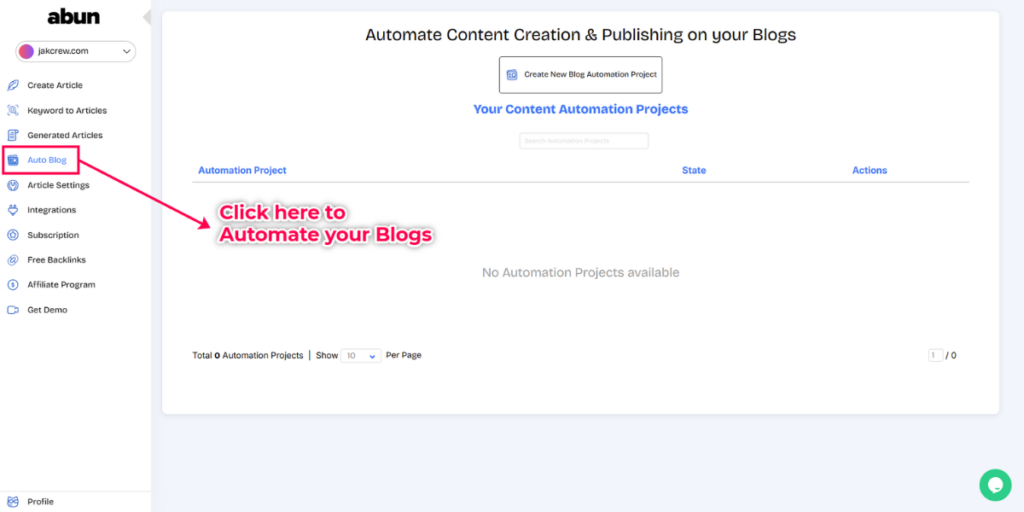Open the green chat support bubble
This screenshot has width=1024, height=512.
[995, 485]
